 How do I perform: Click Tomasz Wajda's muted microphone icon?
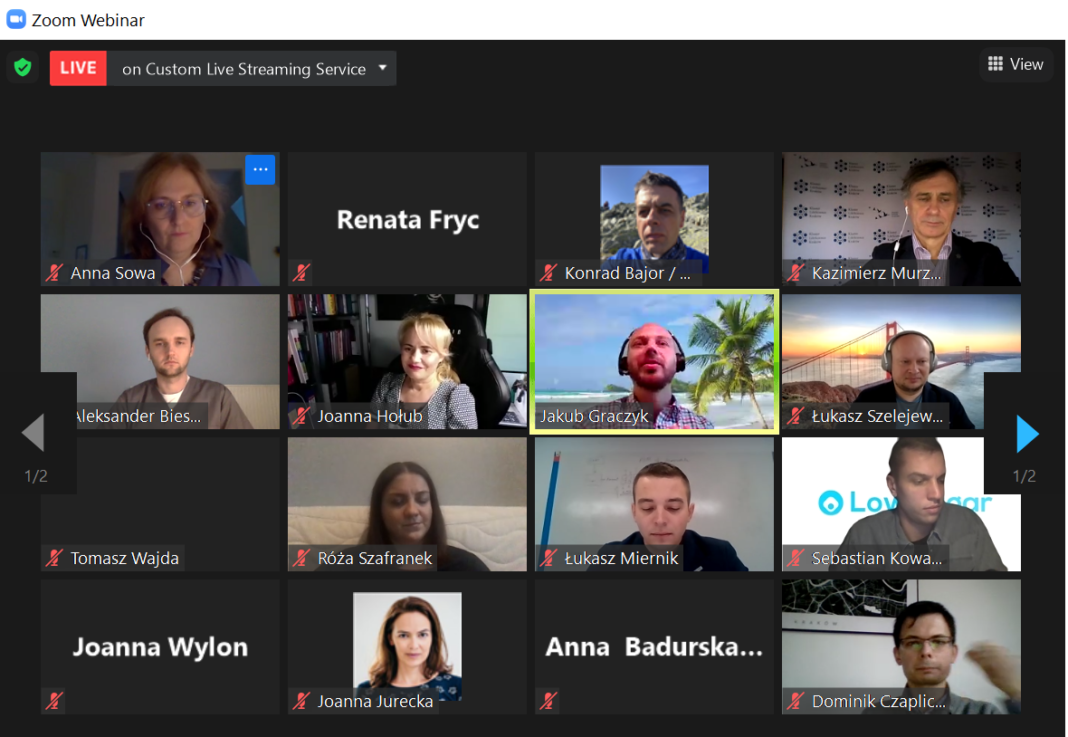coord(54,559)
